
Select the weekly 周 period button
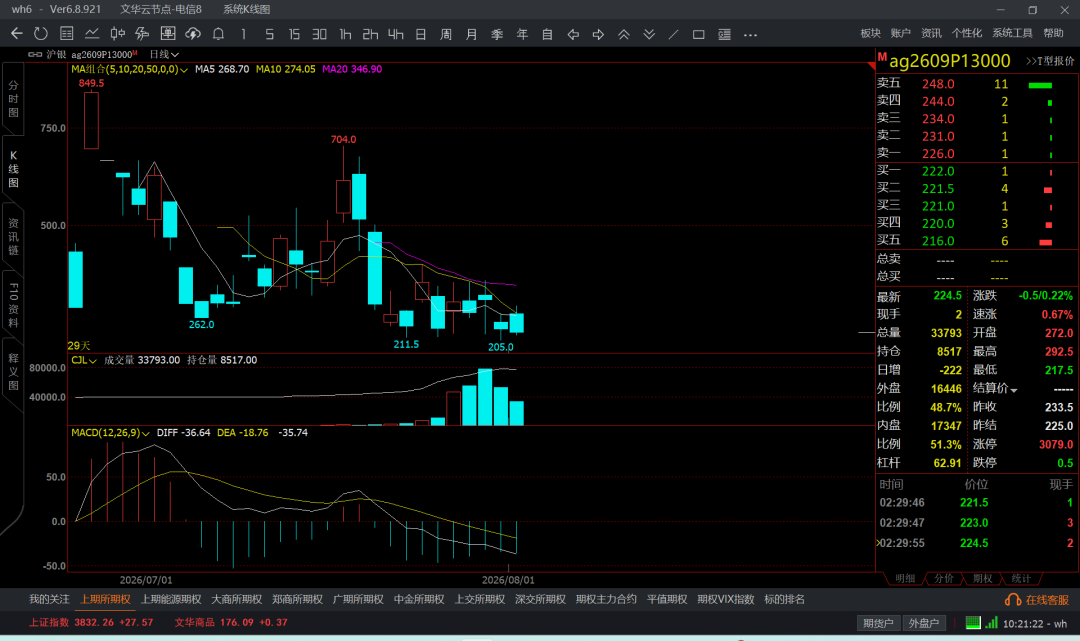446,34
